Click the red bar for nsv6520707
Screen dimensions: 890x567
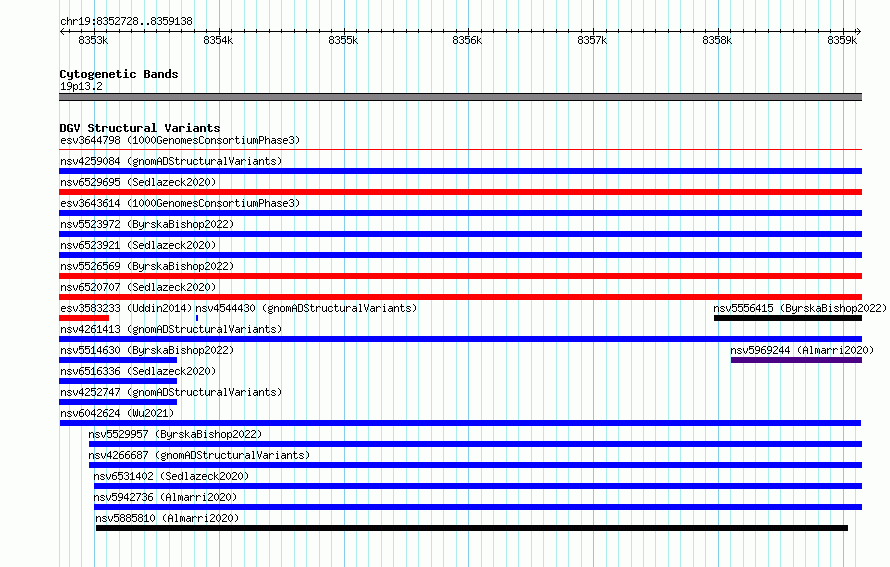click(460, 297)
